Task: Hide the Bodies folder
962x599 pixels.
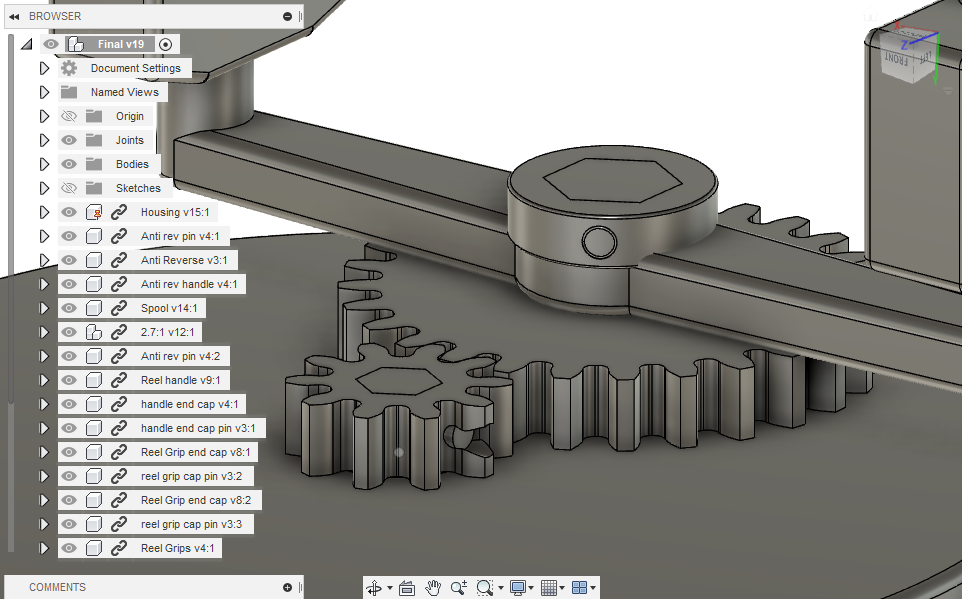Action: coord(68,163)
